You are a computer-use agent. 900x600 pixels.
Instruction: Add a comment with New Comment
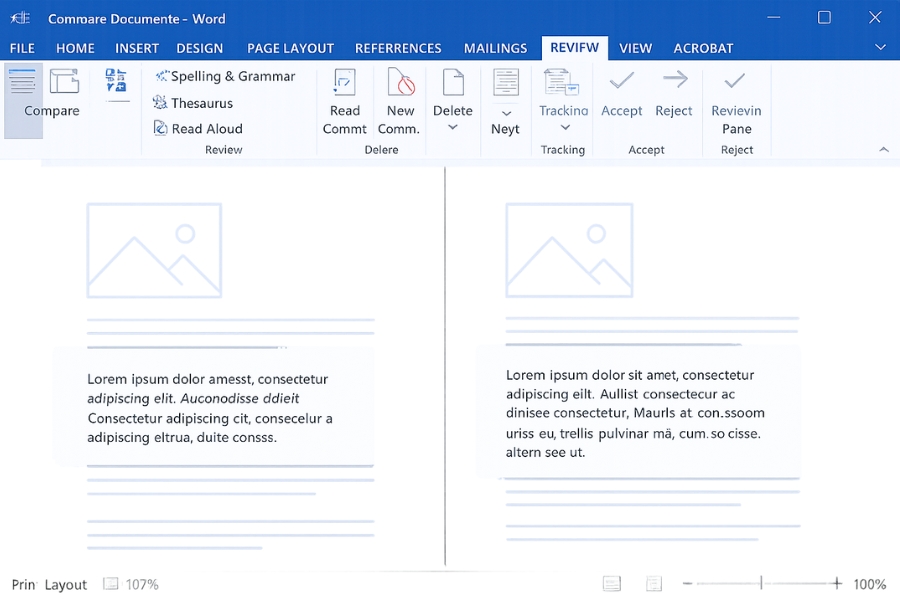(x=400, y=83)
